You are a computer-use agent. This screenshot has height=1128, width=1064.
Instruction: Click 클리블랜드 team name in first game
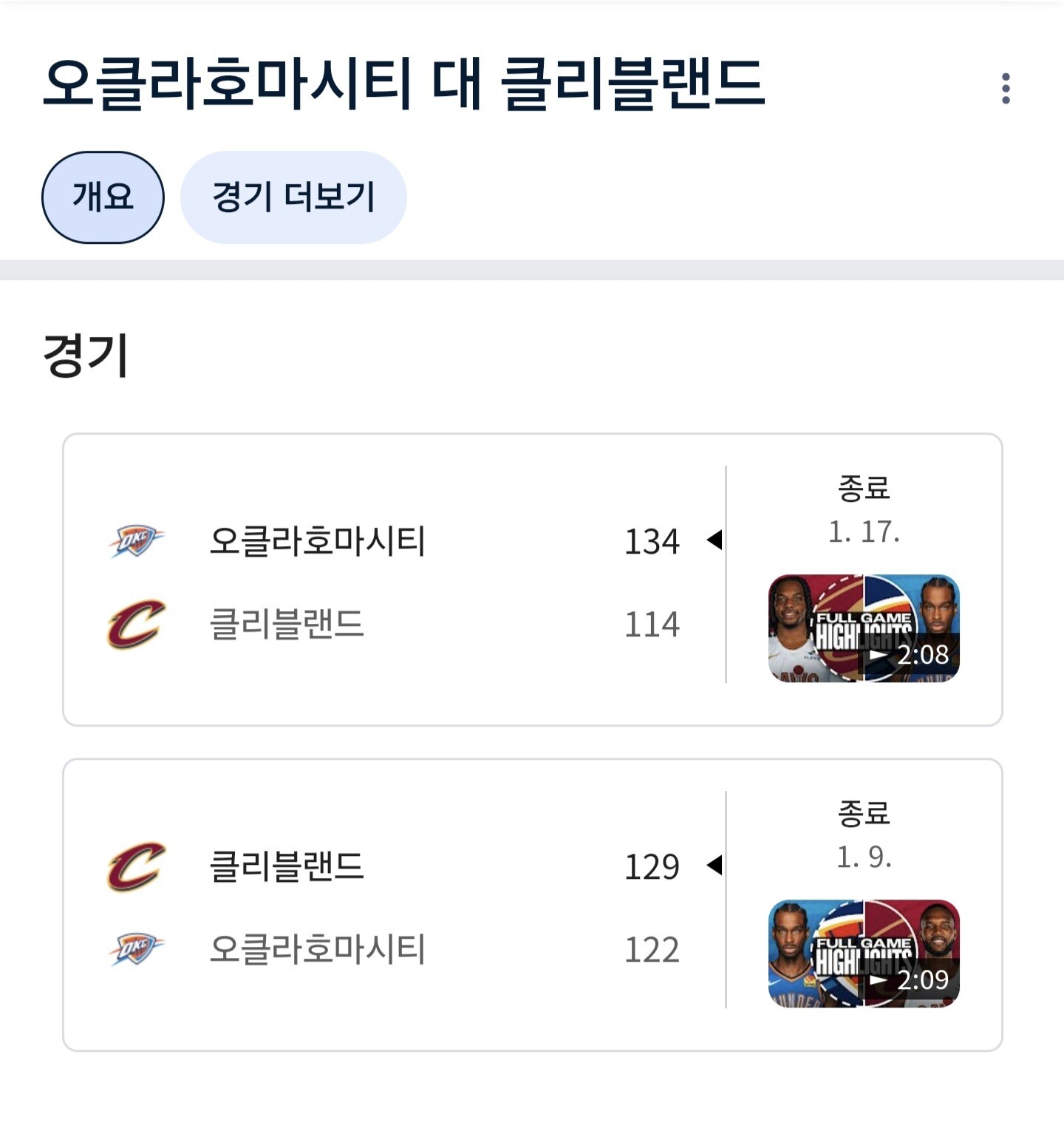click(x=287, y=625)
